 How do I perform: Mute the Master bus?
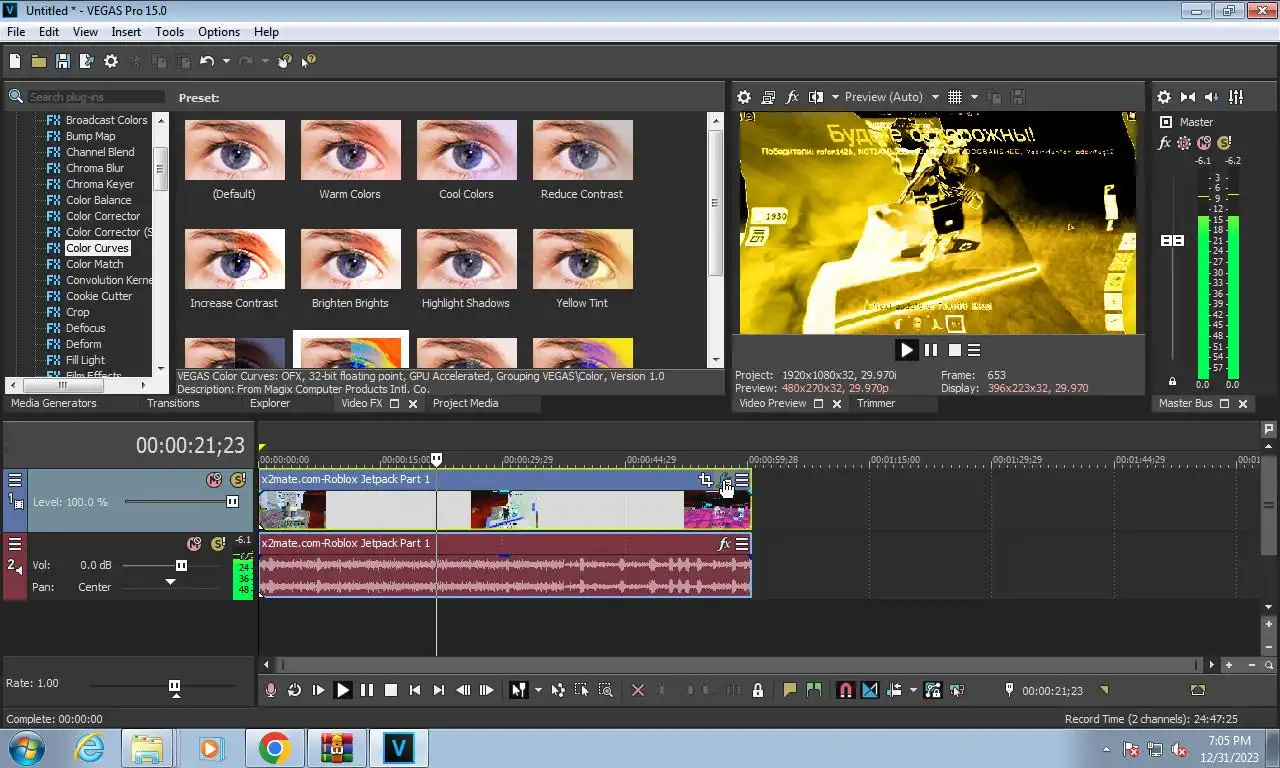[1204, 143]
